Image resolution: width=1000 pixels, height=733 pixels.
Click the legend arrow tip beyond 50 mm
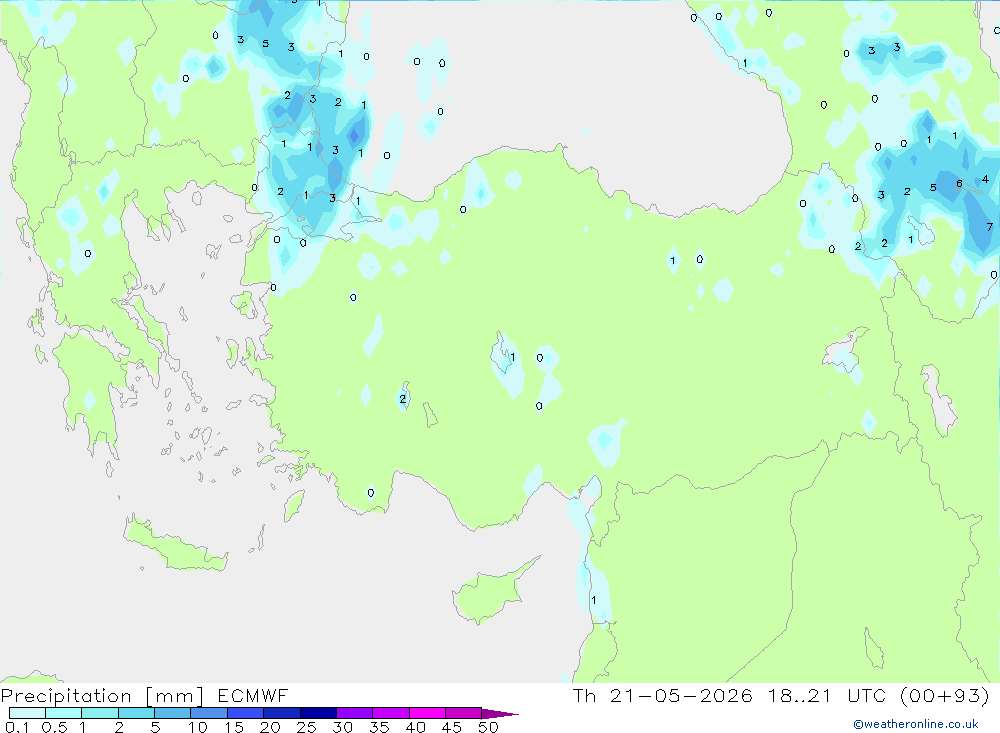pyautogui.click(x=499, y=713)
